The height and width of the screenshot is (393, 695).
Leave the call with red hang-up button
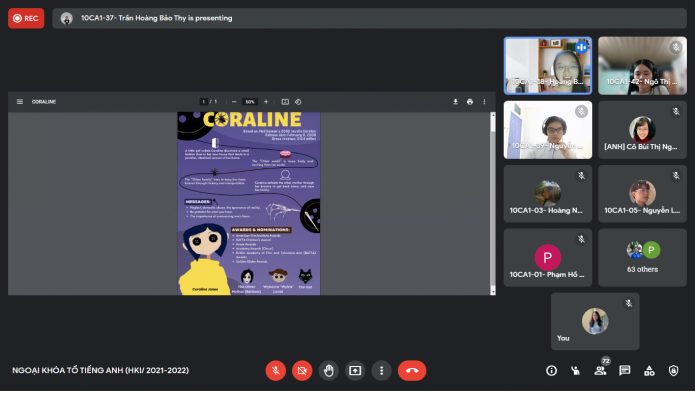[x=412, y=370]
